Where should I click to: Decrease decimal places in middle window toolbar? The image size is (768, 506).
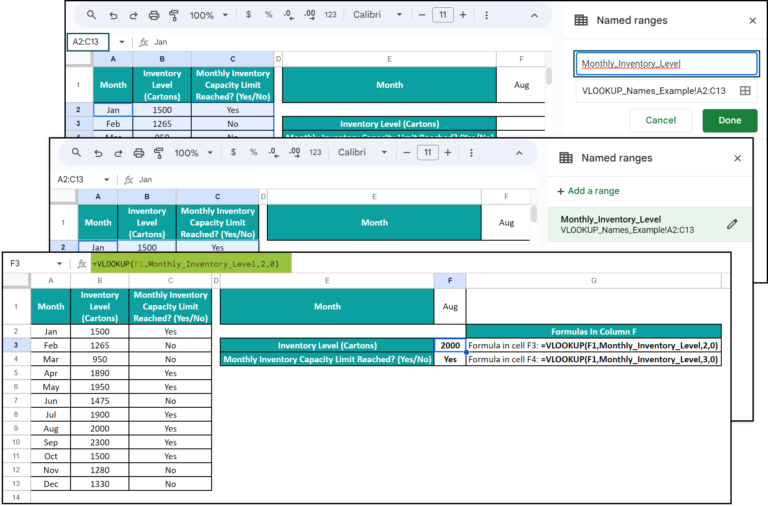click(x=274, y=152)
